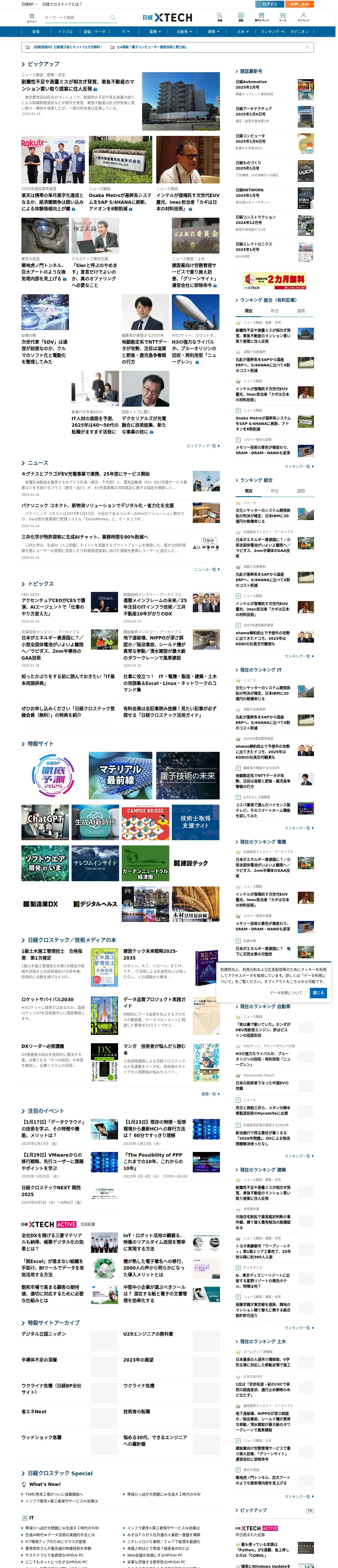Focus the キーワードで検索 search field
338x1568 pixels.
click(x=76, y=18)
